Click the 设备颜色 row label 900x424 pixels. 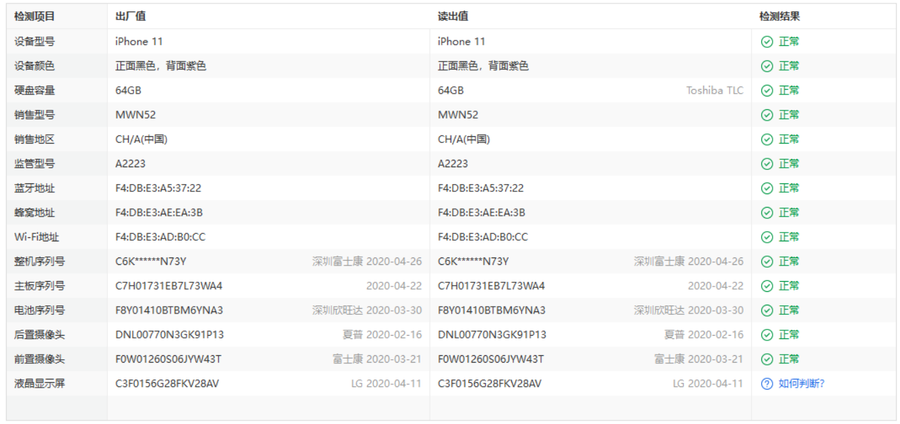tap(35, 66)
